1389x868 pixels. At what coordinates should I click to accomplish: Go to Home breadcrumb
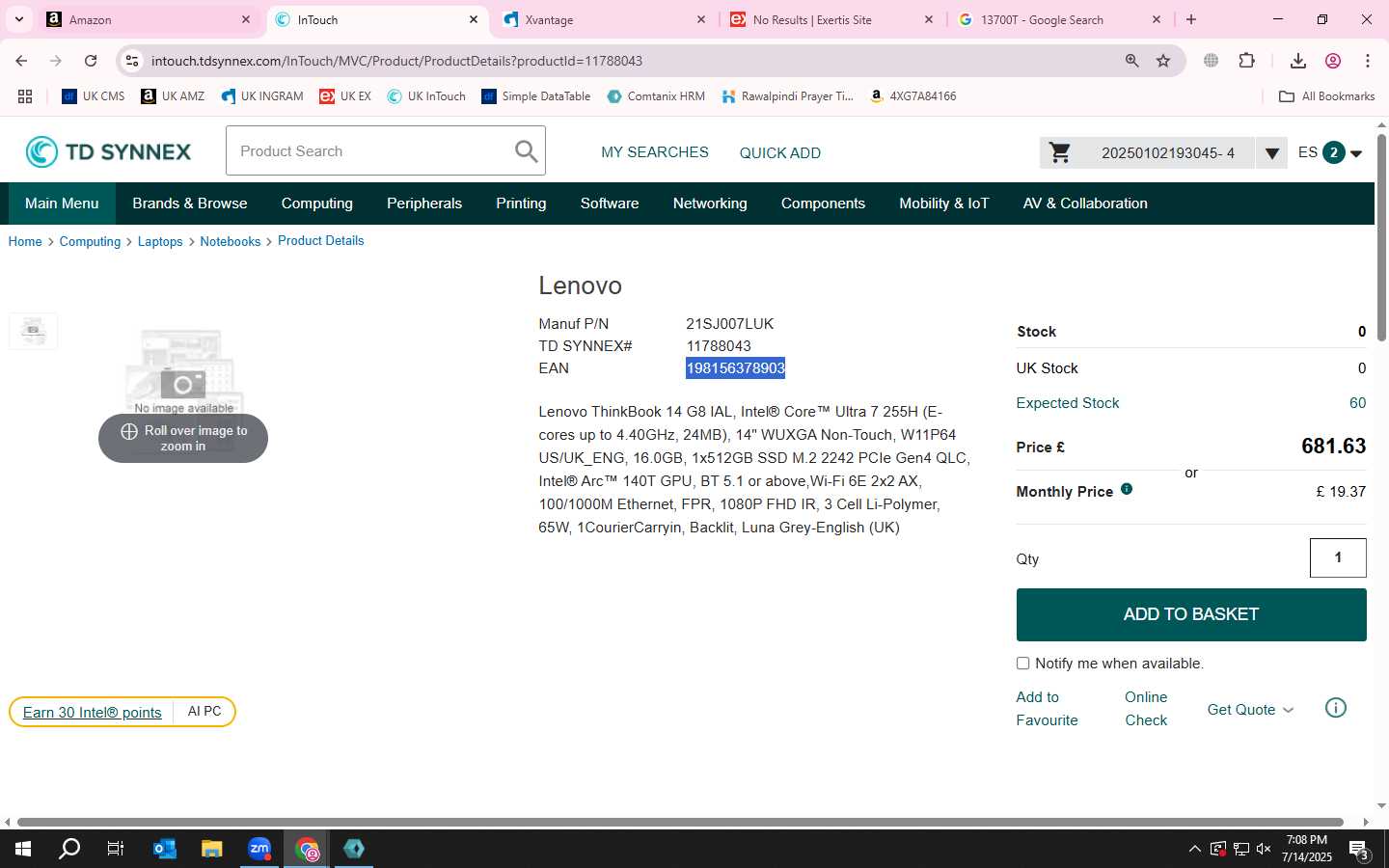click(25, 241)
